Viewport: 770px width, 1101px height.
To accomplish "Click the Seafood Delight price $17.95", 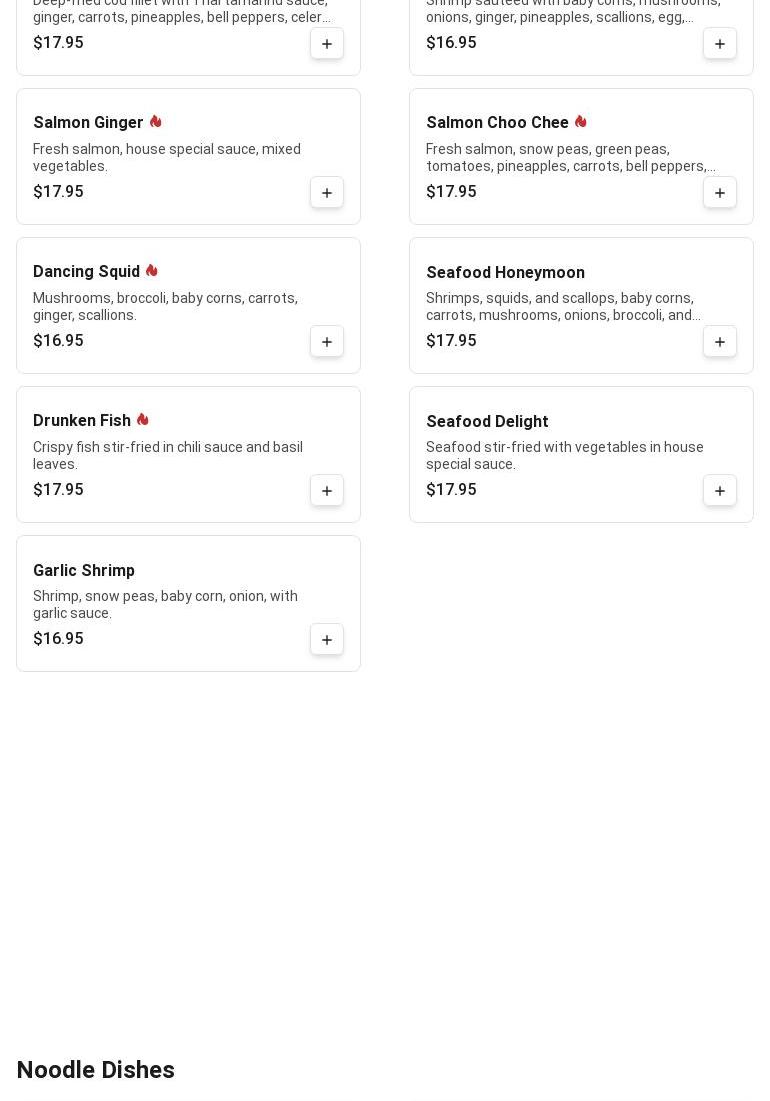I will pyautogui.click(x=451, y=490).
